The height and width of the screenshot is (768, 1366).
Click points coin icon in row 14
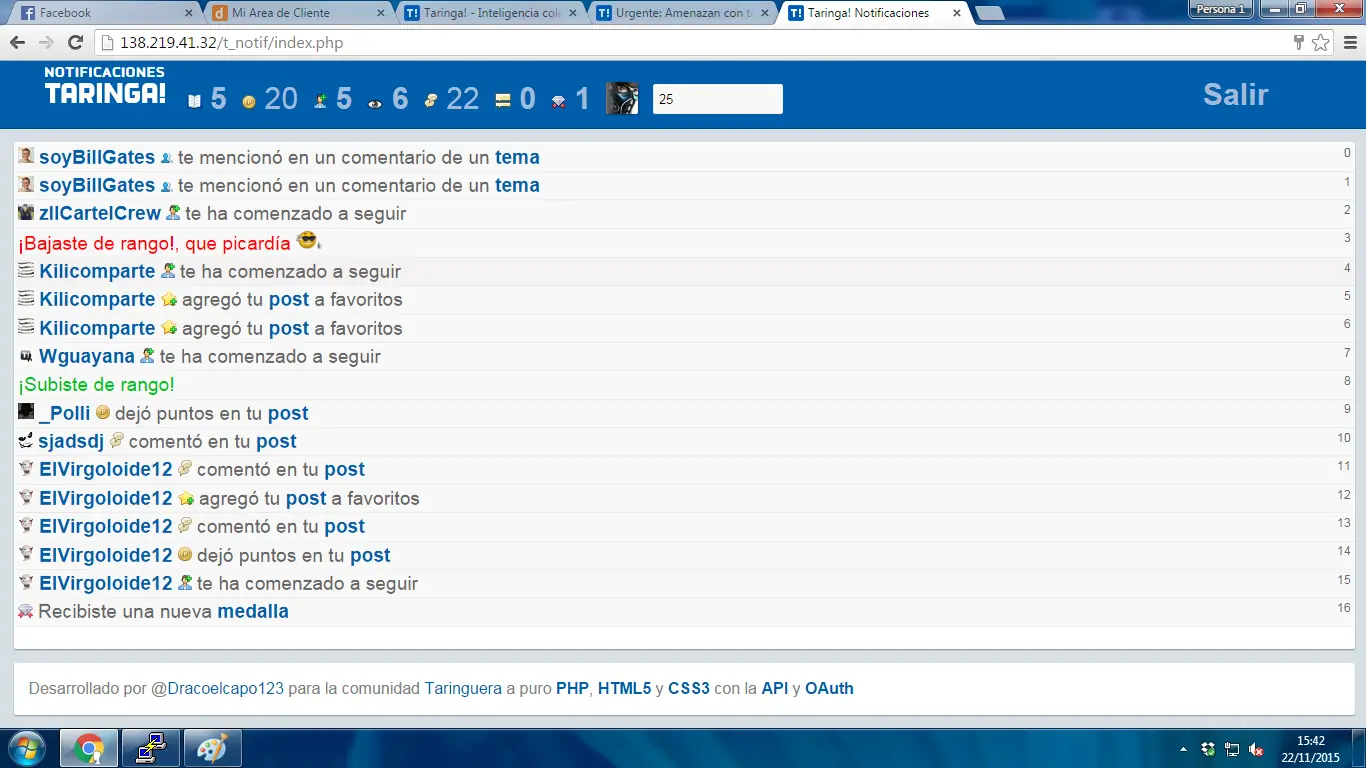coord(184,554)
